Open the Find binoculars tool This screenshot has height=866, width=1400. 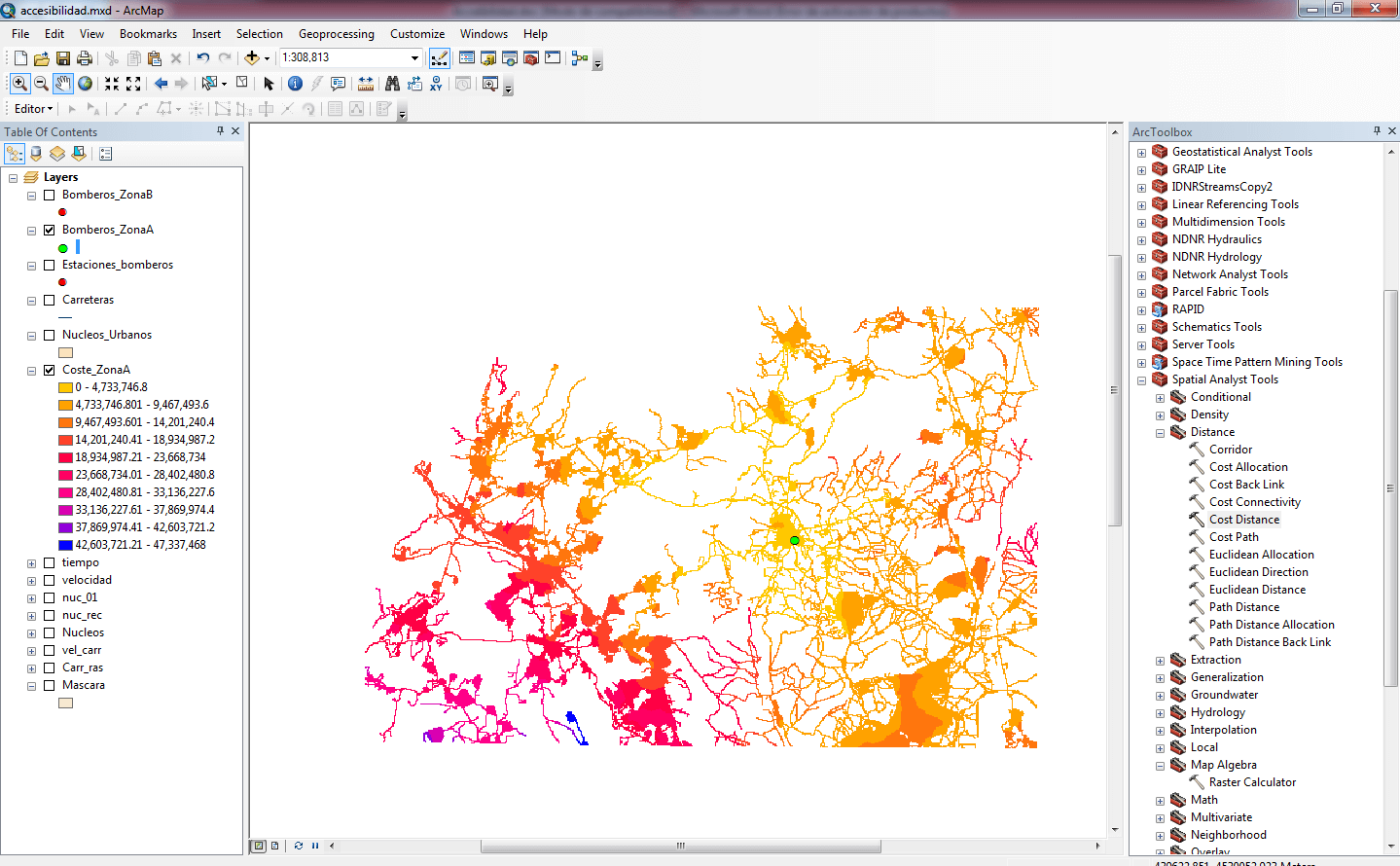pos(392,84)
